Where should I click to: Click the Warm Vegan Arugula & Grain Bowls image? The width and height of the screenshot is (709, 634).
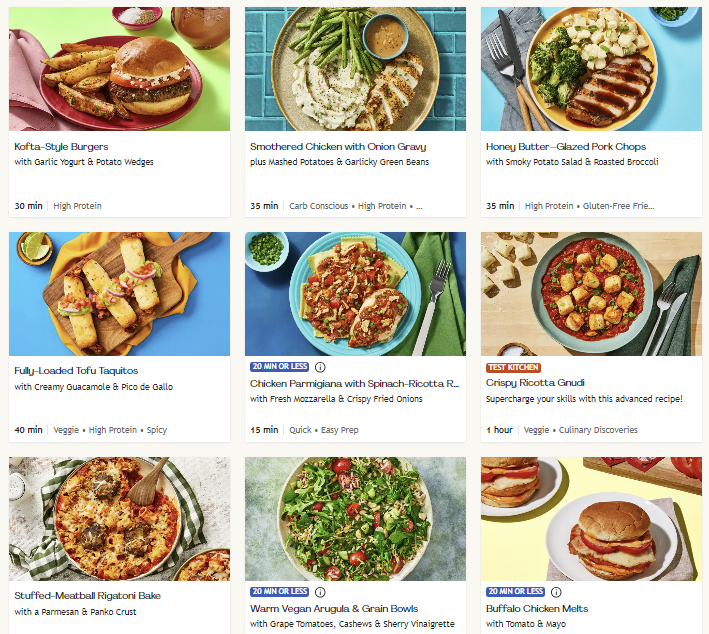[x=355, y=519]
